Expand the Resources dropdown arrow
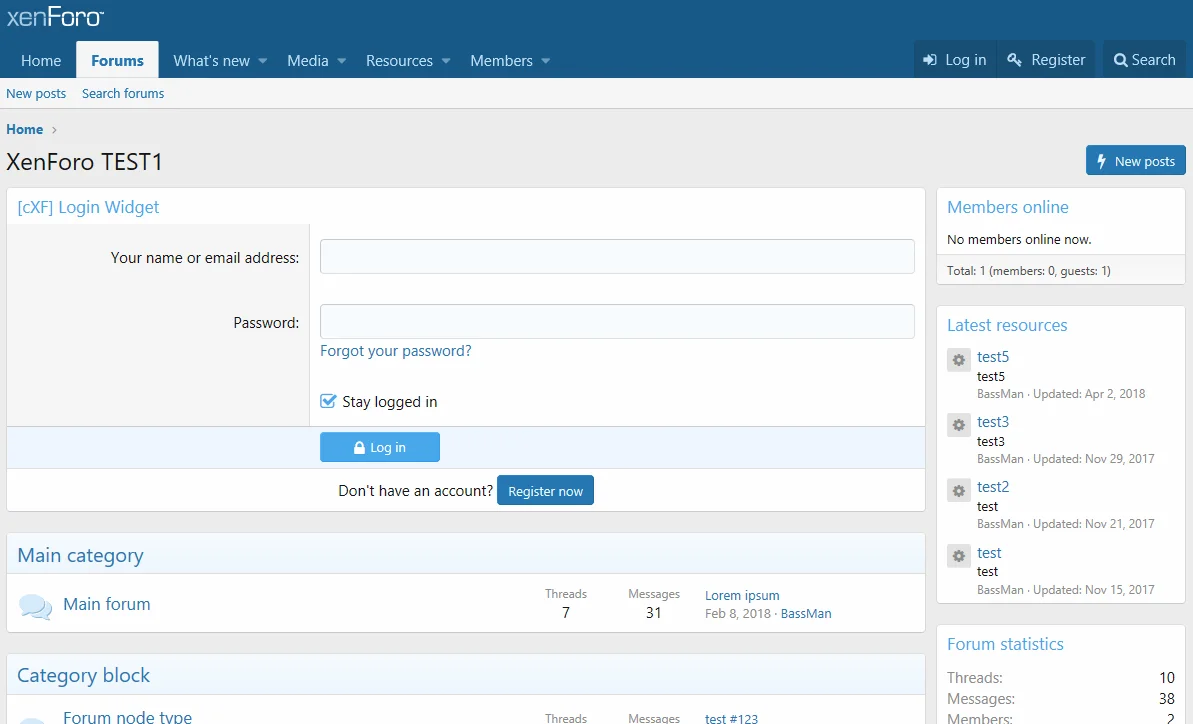The height and width of the screenshot is (724, 1193). coord(446,61)
